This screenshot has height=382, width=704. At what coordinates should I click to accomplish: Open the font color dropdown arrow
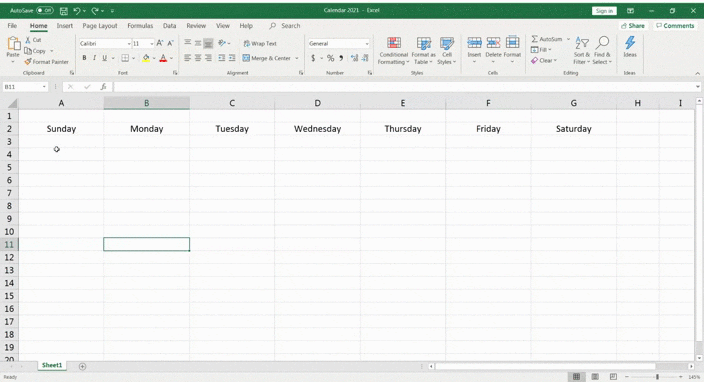coord(172,58)
